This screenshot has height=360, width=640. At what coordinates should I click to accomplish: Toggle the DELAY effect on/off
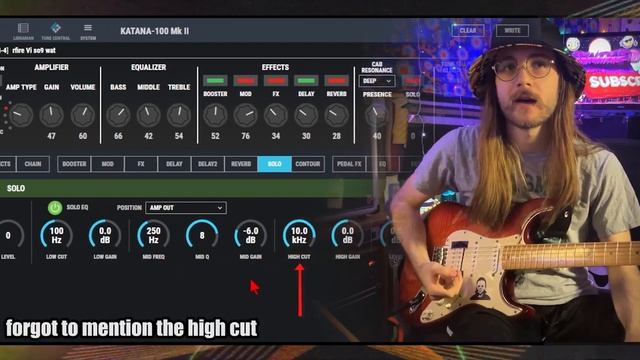point(306,80)
